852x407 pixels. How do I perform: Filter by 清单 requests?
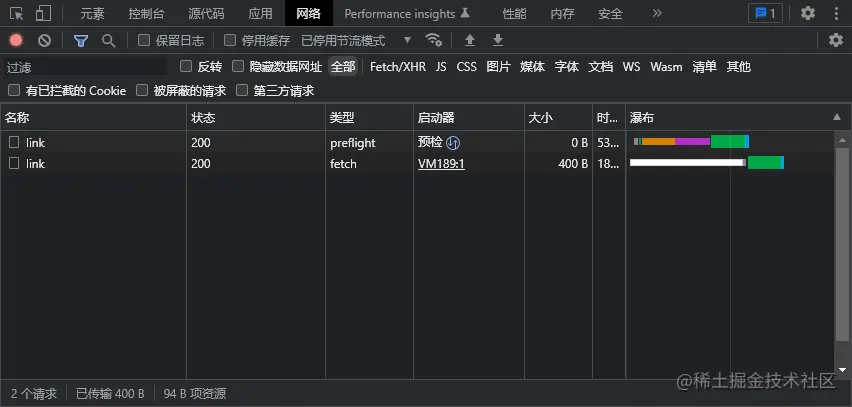(705, 67)
